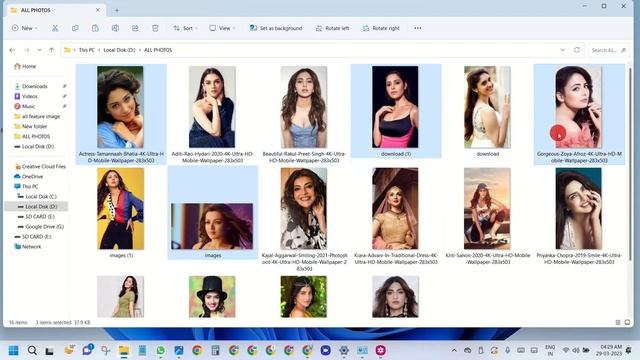Switch to details view icon in status bar

click(x=618, y=322)
